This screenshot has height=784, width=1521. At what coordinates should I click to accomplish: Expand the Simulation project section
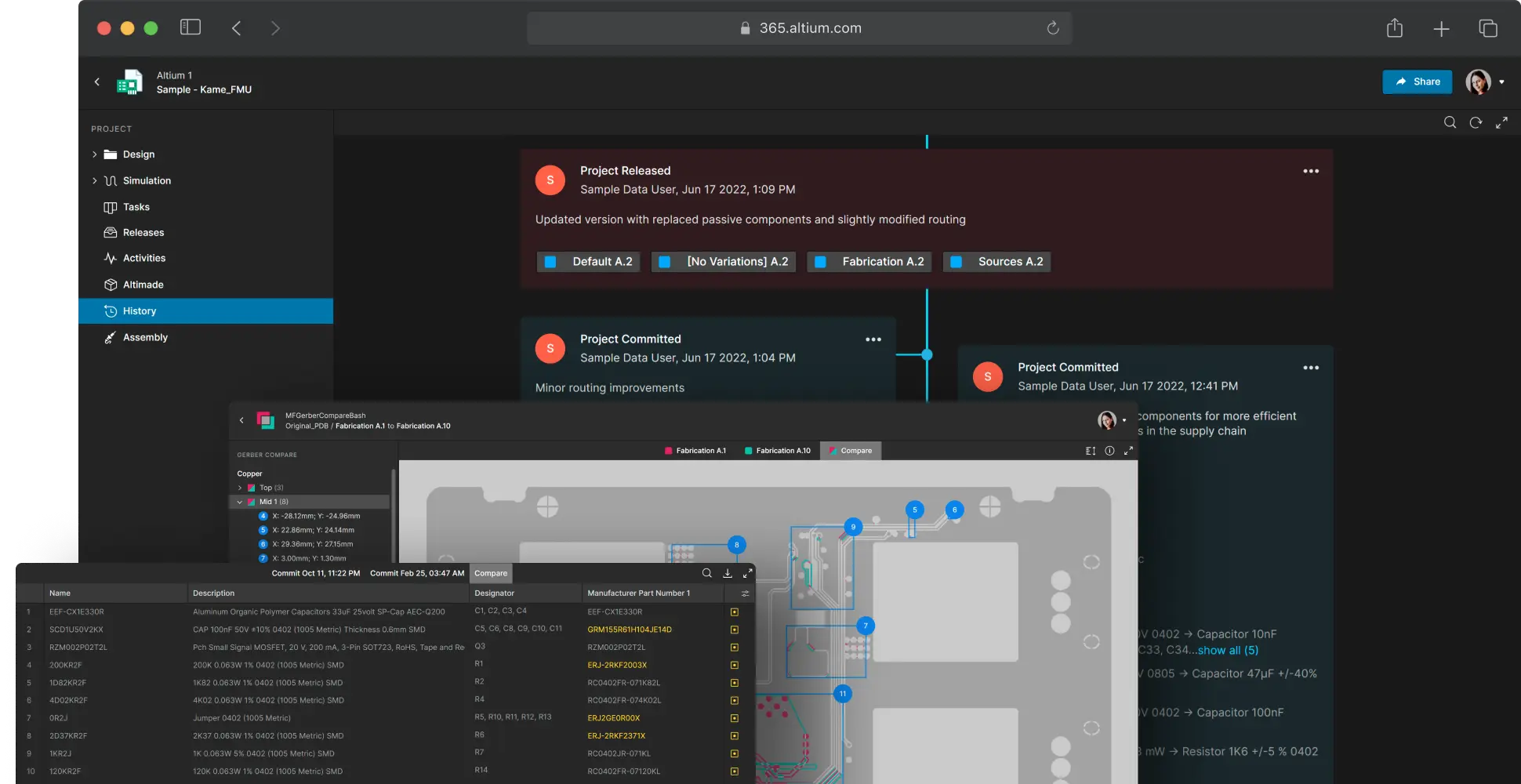tap(95, 180)
